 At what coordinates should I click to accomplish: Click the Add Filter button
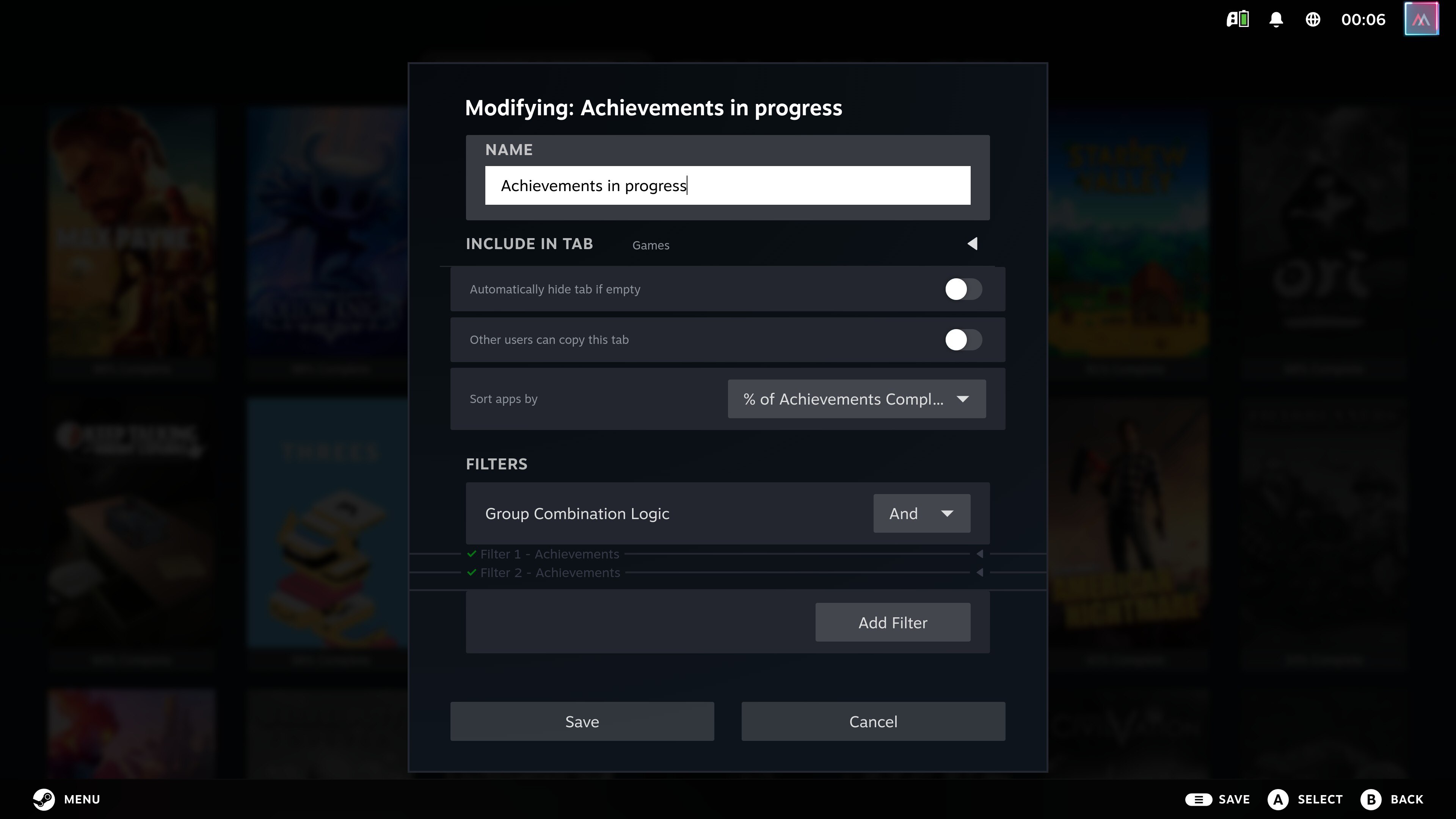[x=893, y=622]
